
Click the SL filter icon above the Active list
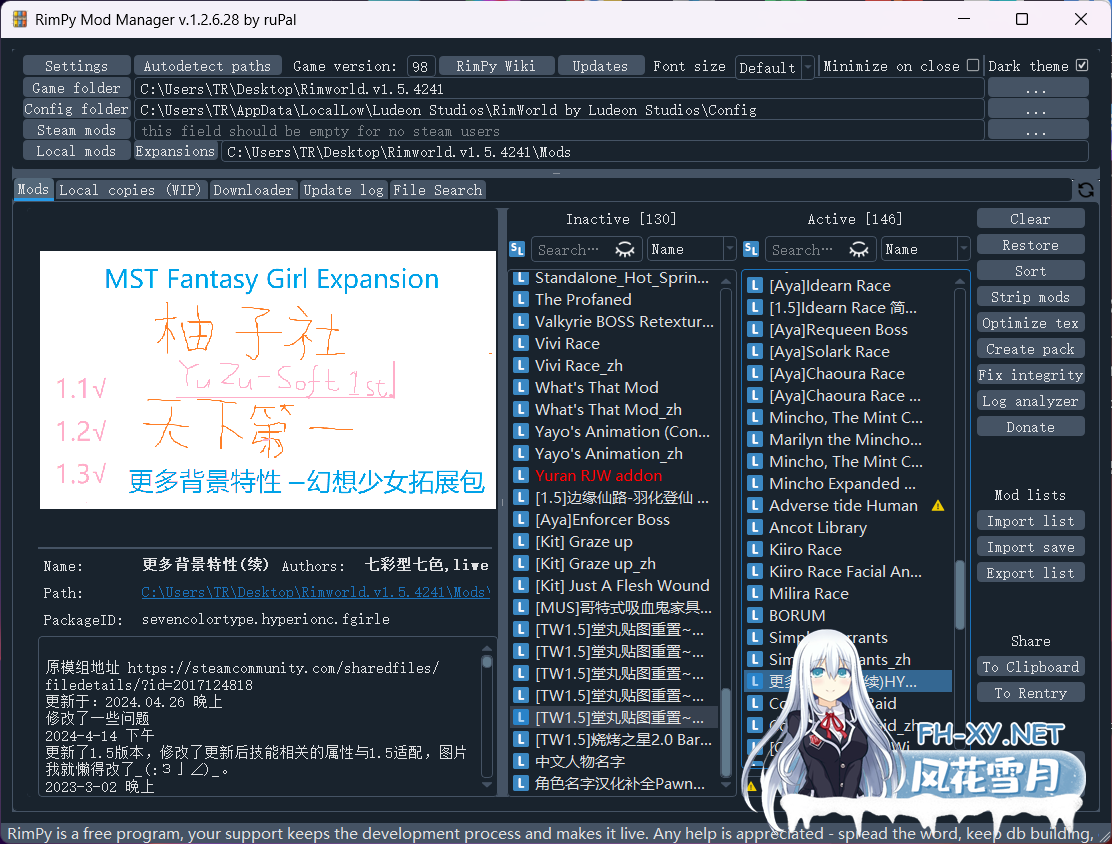click(x=751, y=249)
